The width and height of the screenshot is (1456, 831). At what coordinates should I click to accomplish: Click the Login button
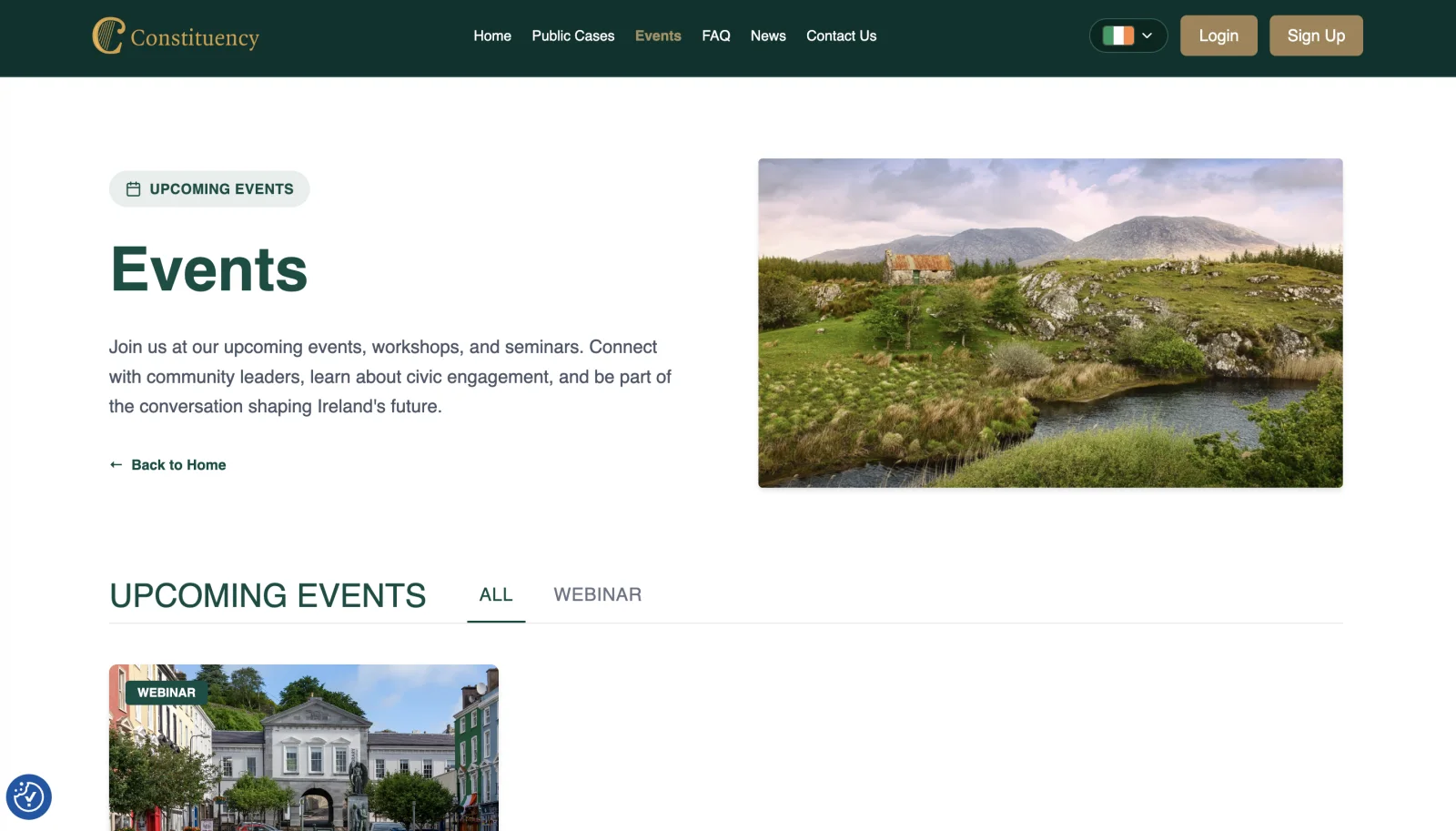click(1218, 35)
